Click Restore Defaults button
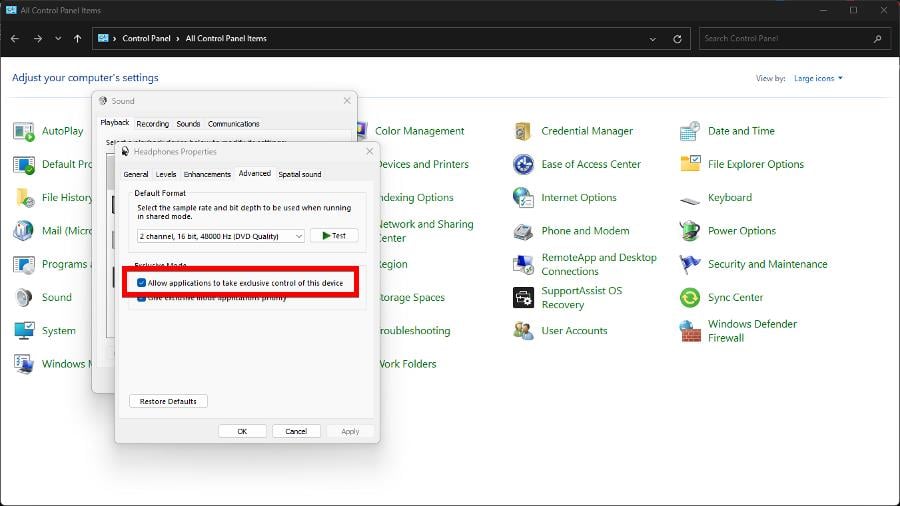900x506 pixels. [x=168, y=401]
